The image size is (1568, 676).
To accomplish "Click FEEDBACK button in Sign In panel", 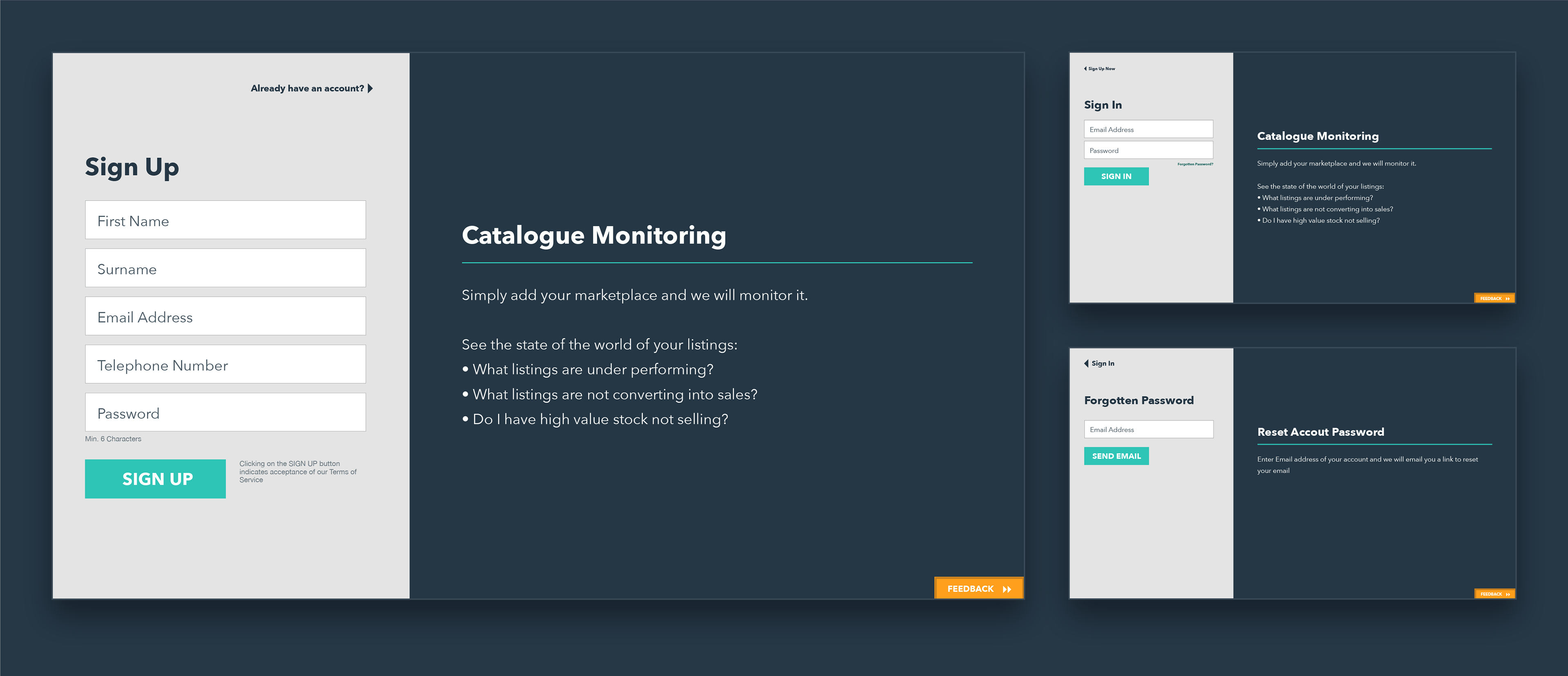I will (1494, 298).
